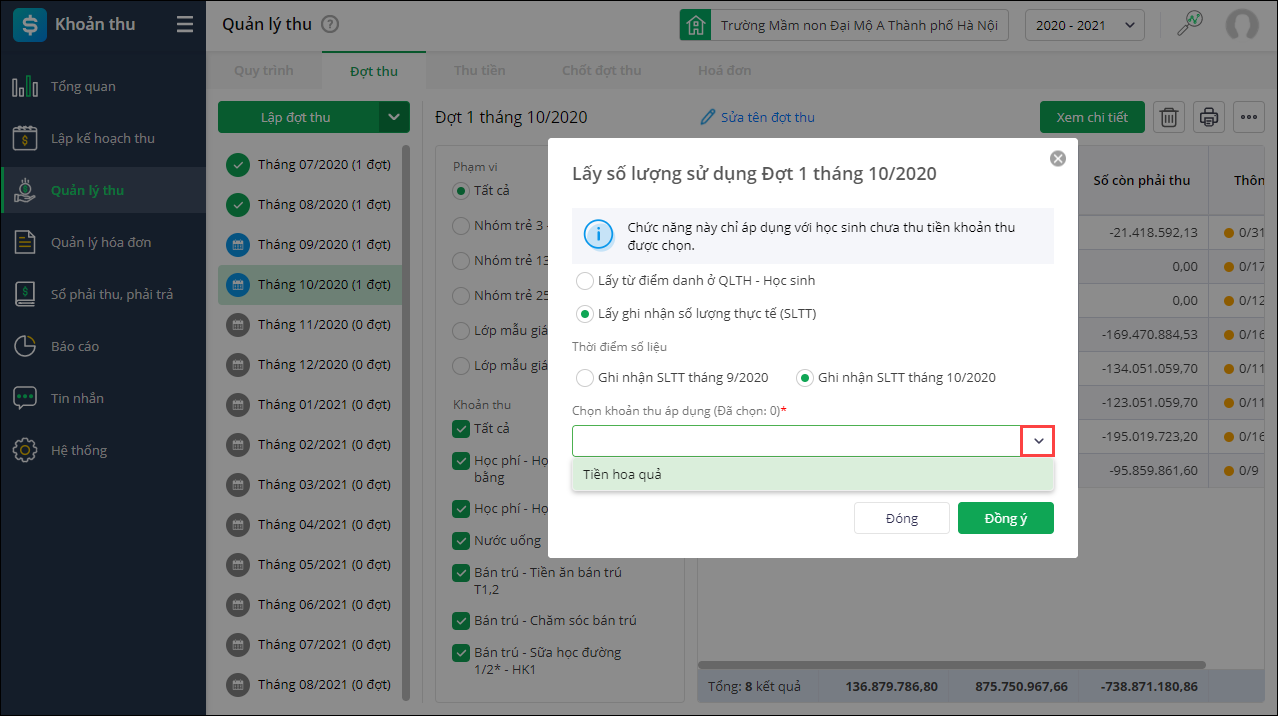Switch to the Thu tiền tab
The height and width of the screenshot is (716, 1278).
coord(479,71)
